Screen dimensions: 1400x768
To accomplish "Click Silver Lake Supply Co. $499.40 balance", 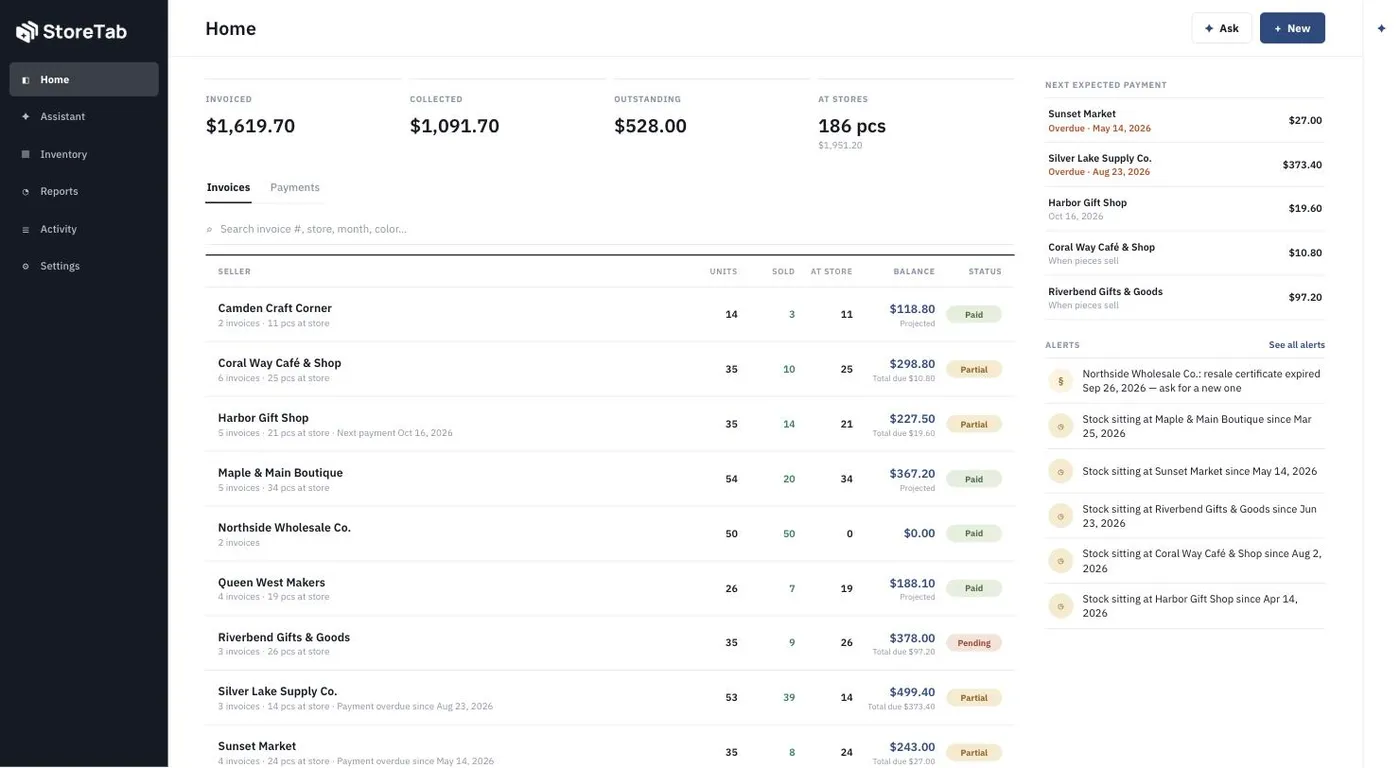I will point(912,692).
